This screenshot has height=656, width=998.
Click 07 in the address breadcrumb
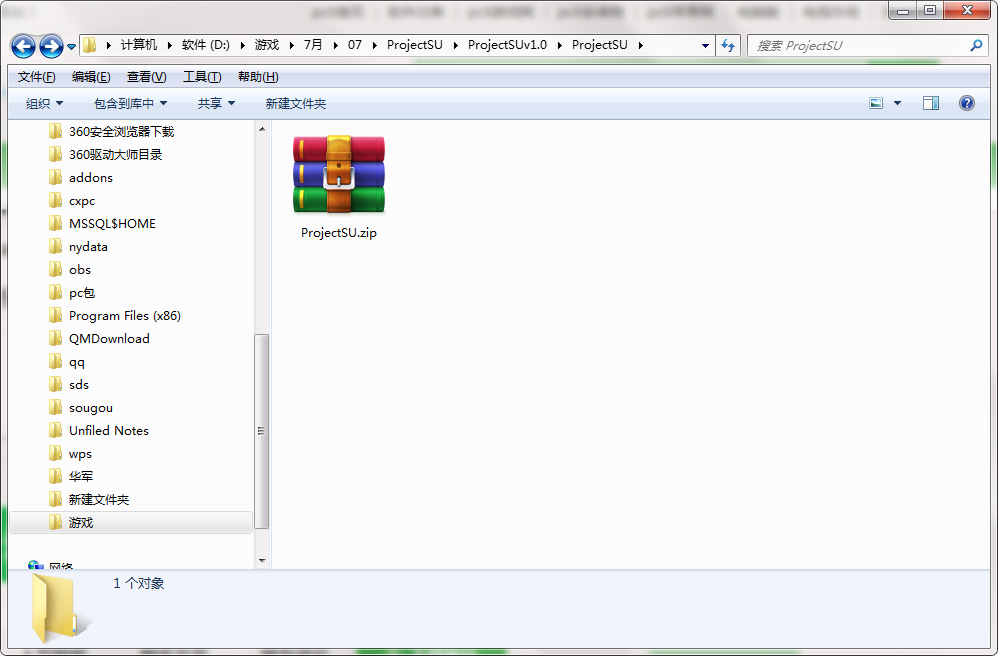pyautogui.click(x=355, y=45)
